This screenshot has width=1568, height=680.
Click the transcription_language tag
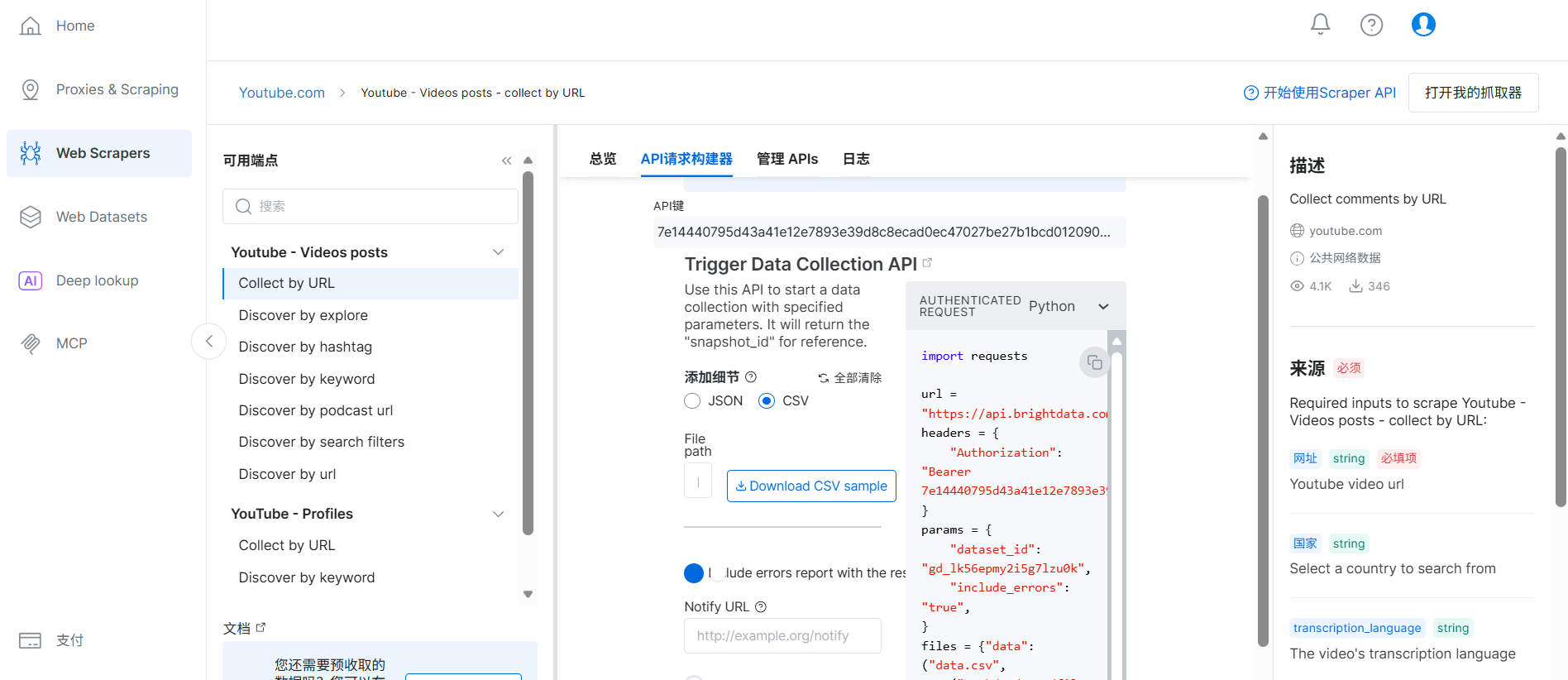coord(1357,628)
